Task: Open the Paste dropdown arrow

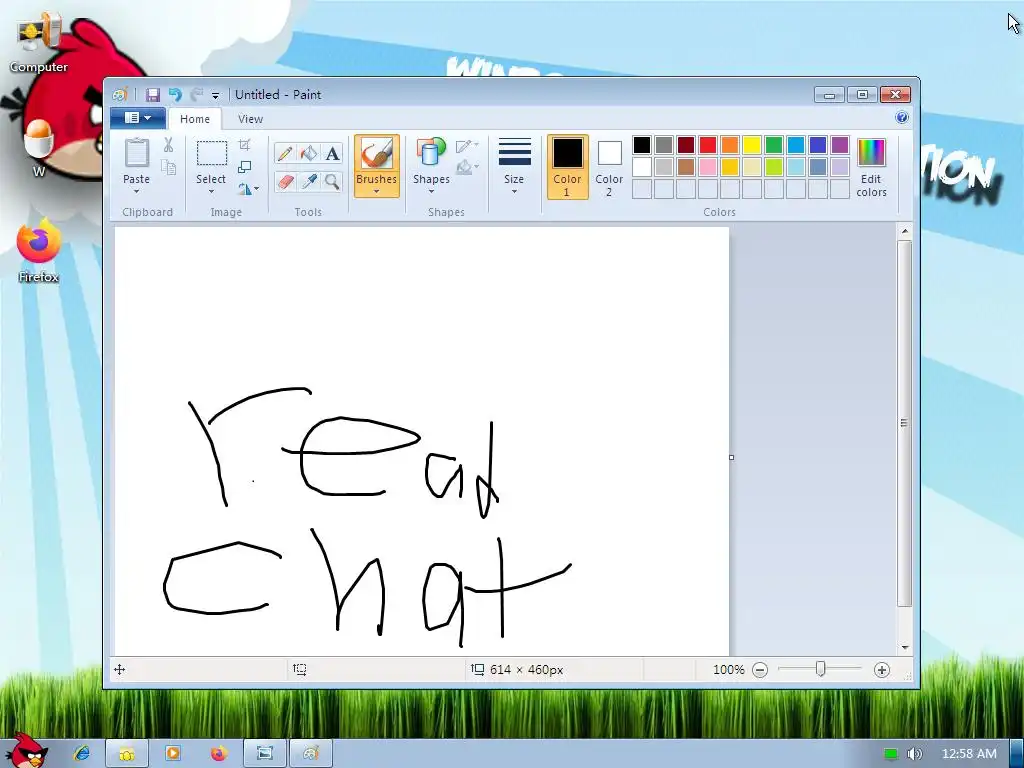Action: (x=136, y=192)
